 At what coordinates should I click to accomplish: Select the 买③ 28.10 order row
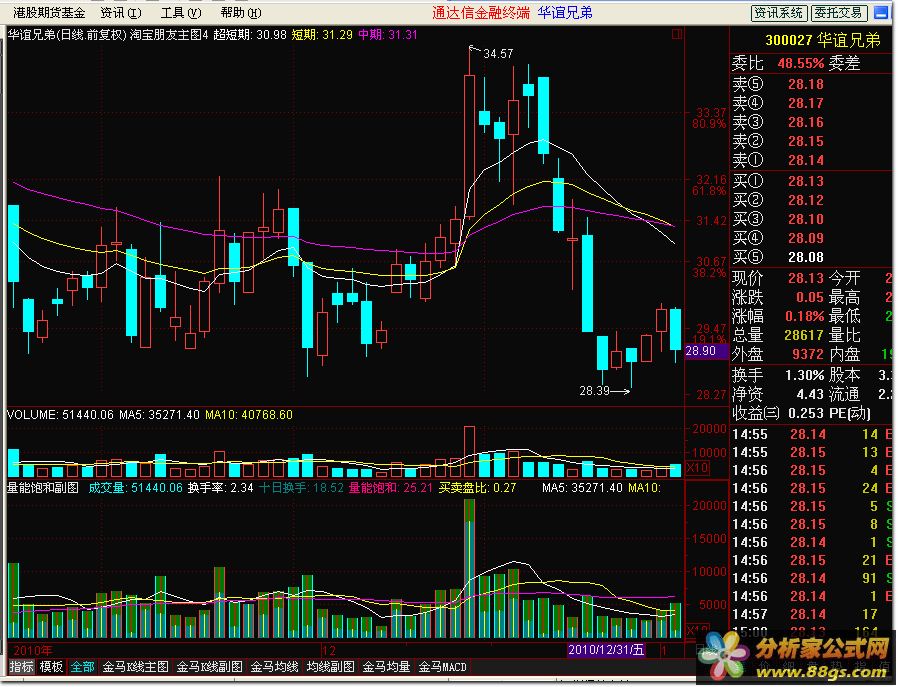point(813,219)
